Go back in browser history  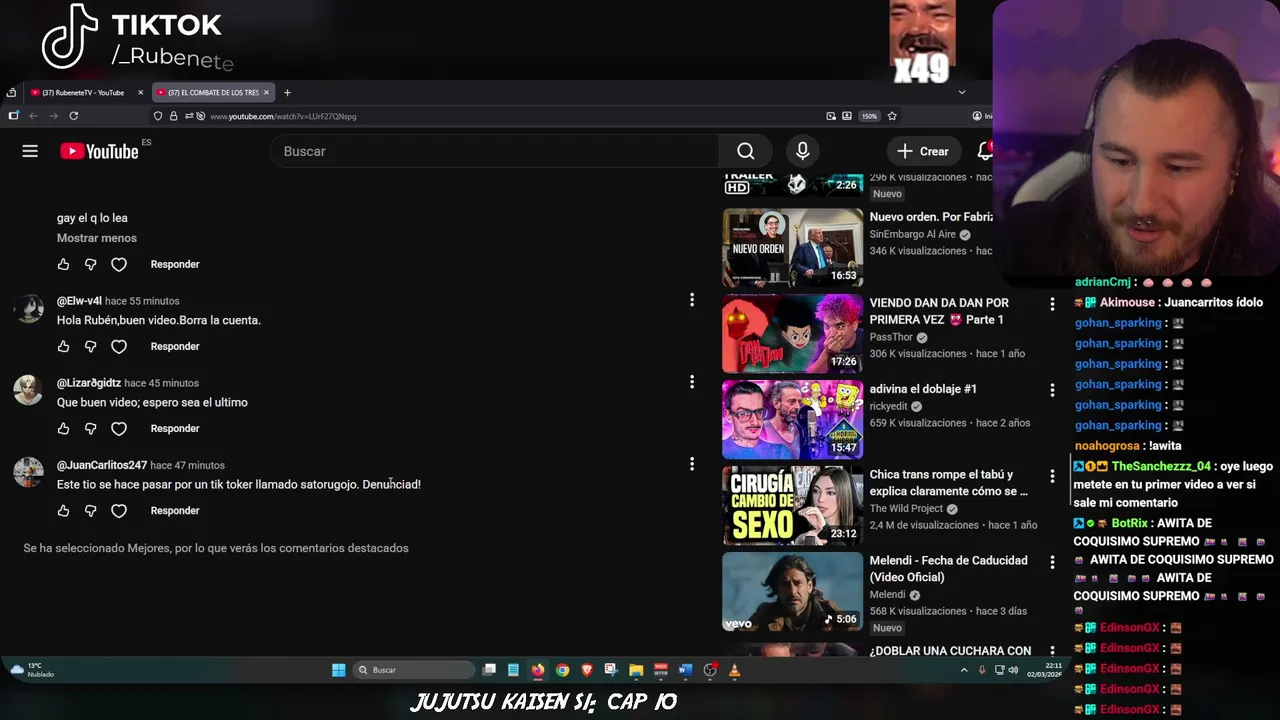click(32, 116)
